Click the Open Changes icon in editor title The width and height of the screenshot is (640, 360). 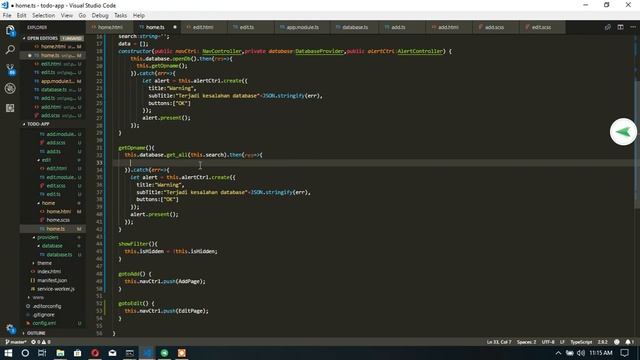tap(608, 27)
